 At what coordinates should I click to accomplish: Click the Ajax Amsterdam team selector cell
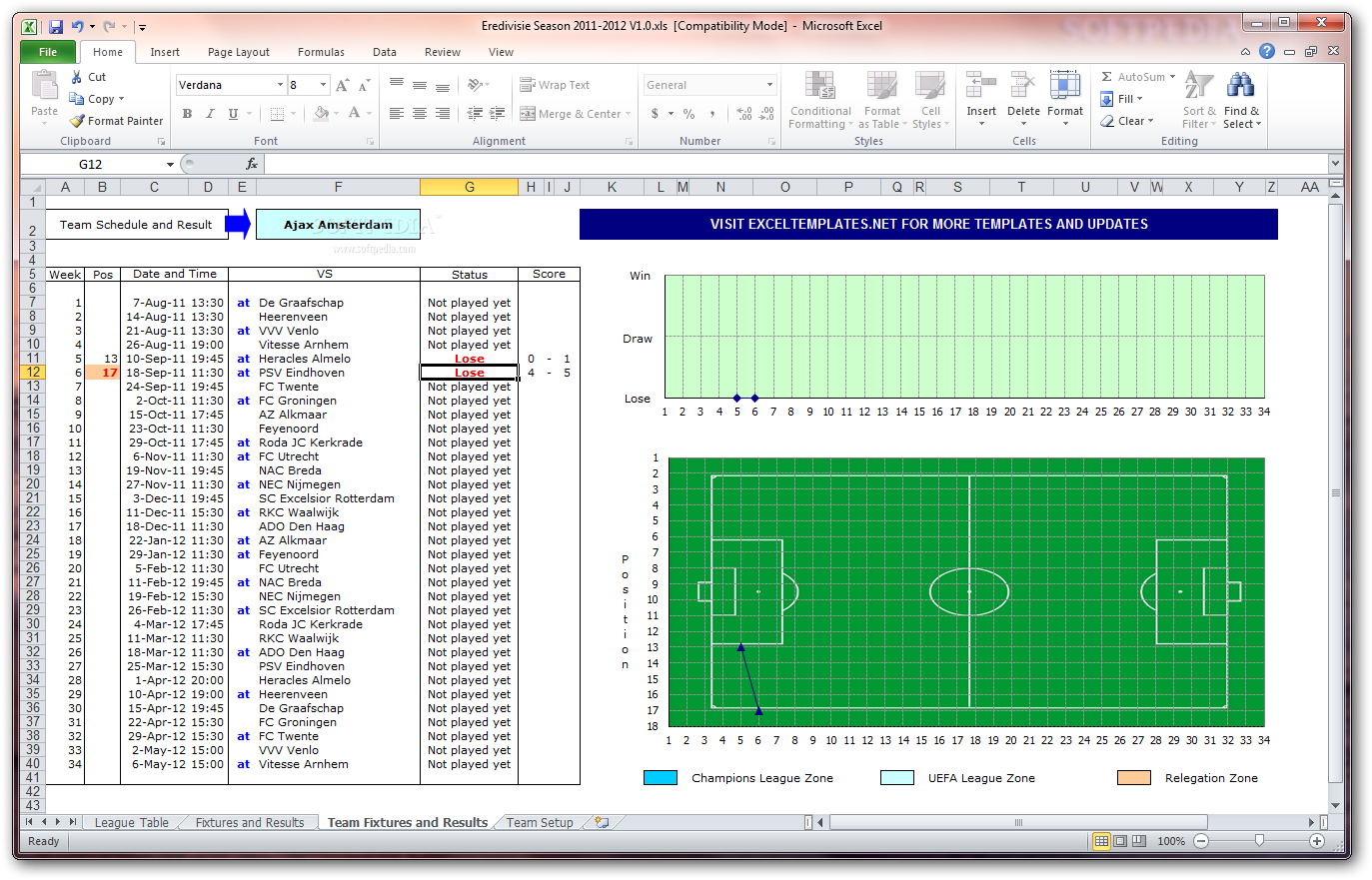(338, 225)
